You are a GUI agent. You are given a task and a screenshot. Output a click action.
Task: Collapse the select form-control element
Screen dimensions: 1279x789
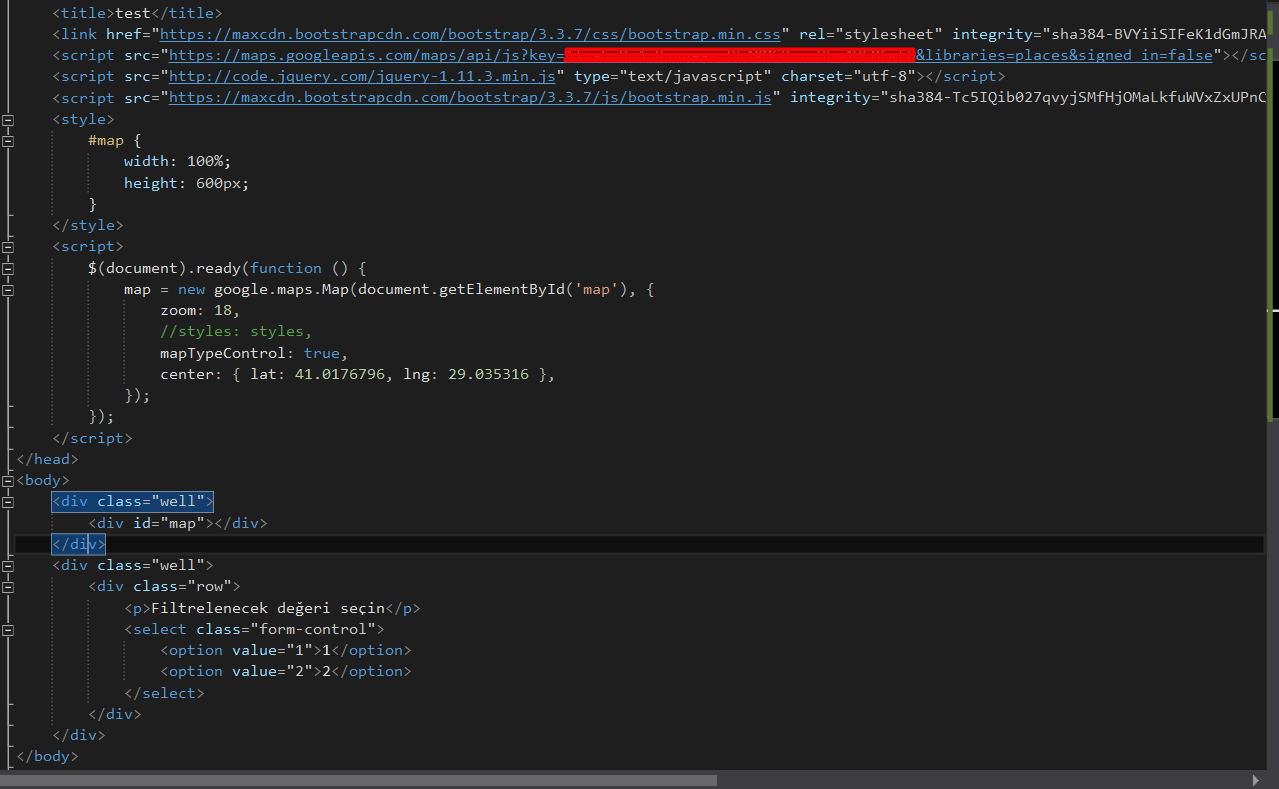coord(9,630)
